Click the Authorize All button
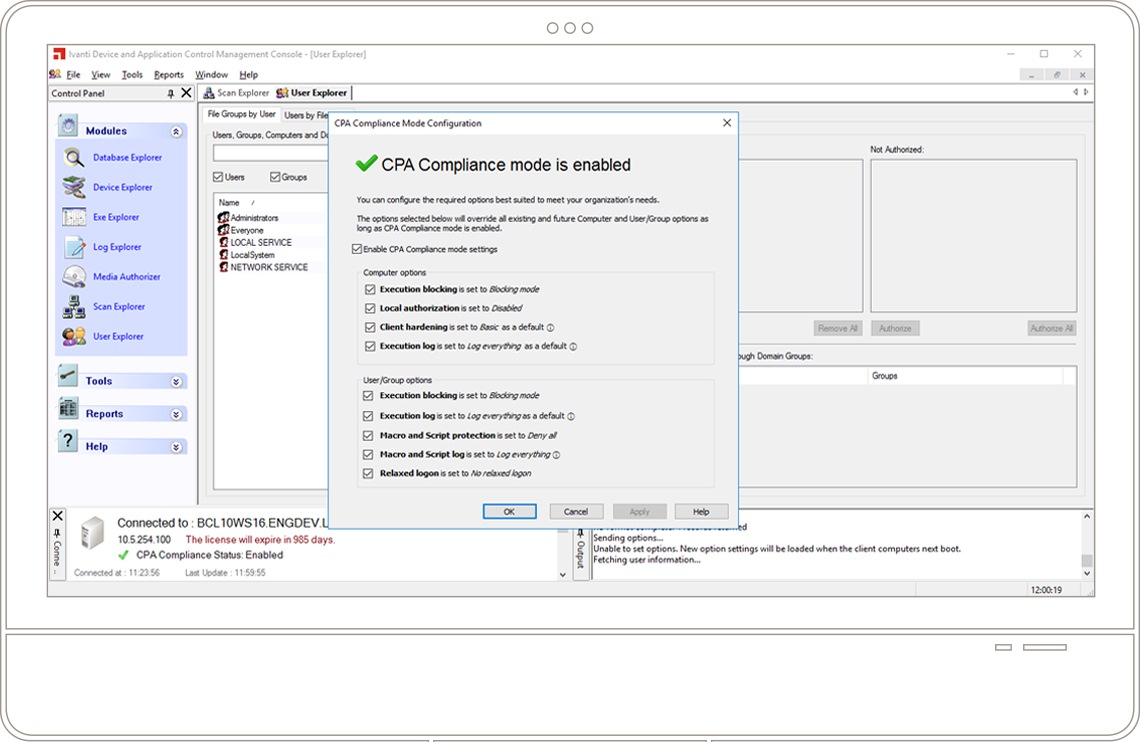 1051,328
